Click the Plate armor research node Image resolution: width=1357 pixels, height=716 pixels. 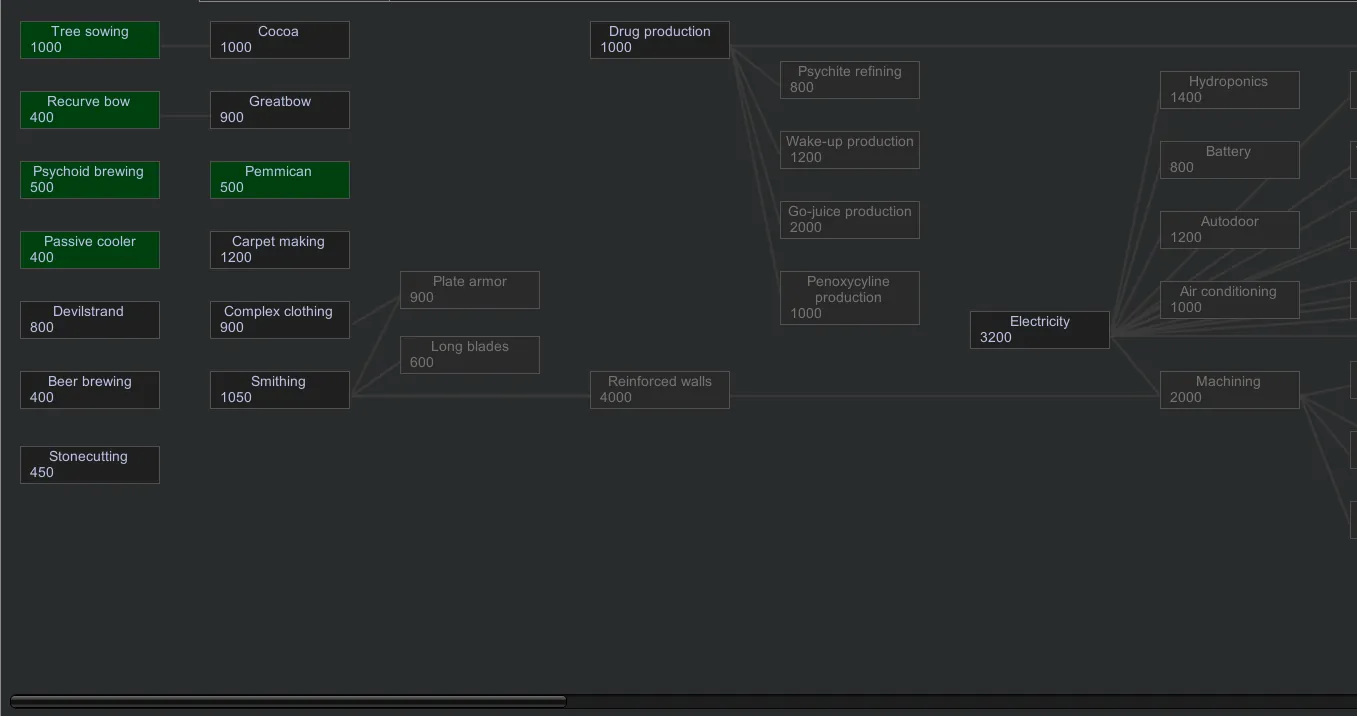(470, 290)
